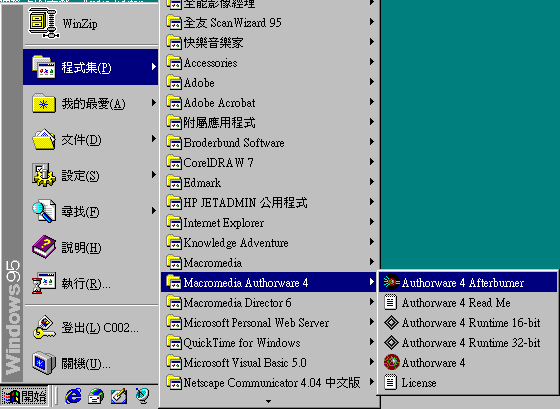This screenshot has width=560, height=409.
Task: Click the 程式集 folder icon
Action: [44, 67]
